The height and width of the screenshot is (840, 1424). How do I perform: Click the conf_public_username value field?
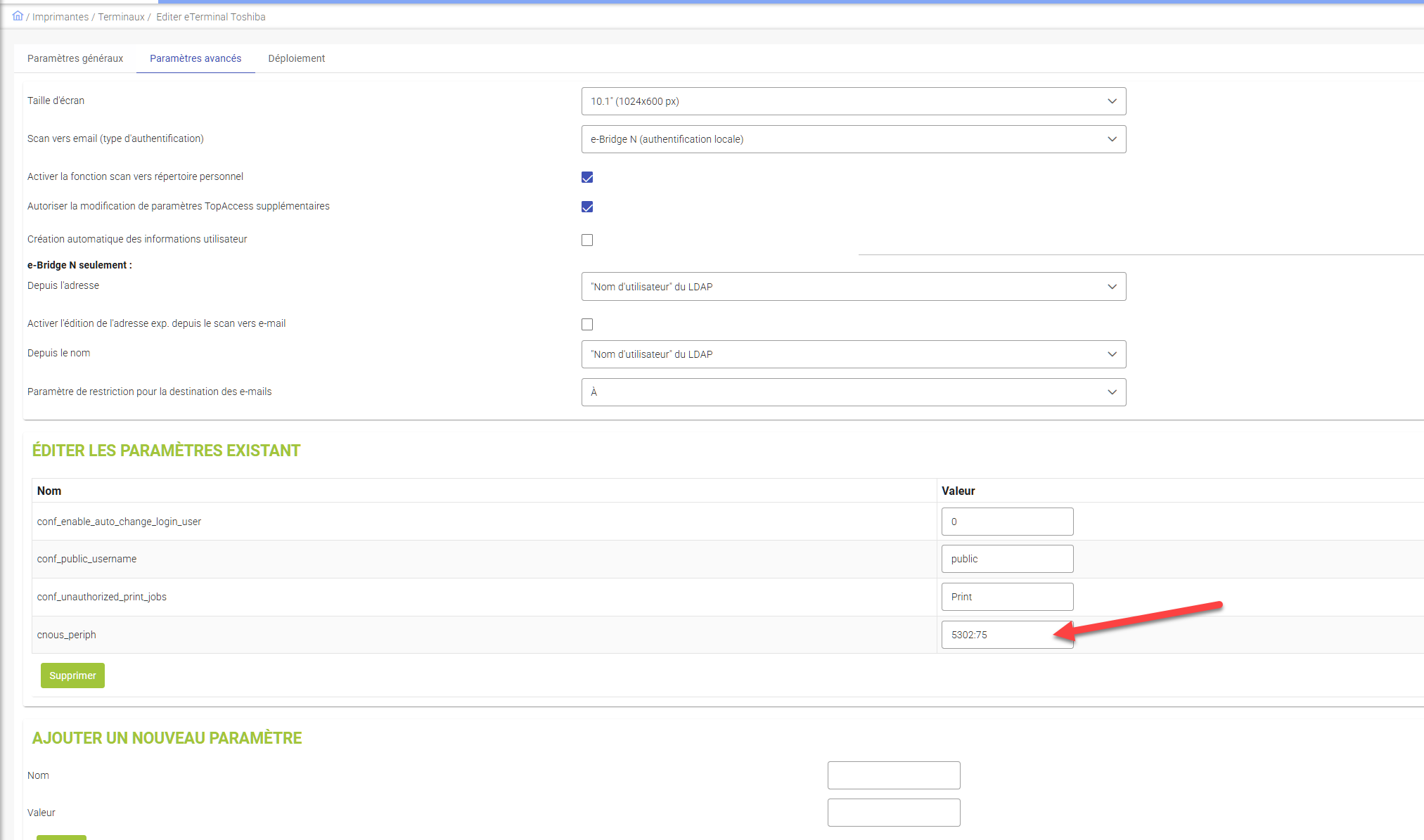coord(1007,559)
